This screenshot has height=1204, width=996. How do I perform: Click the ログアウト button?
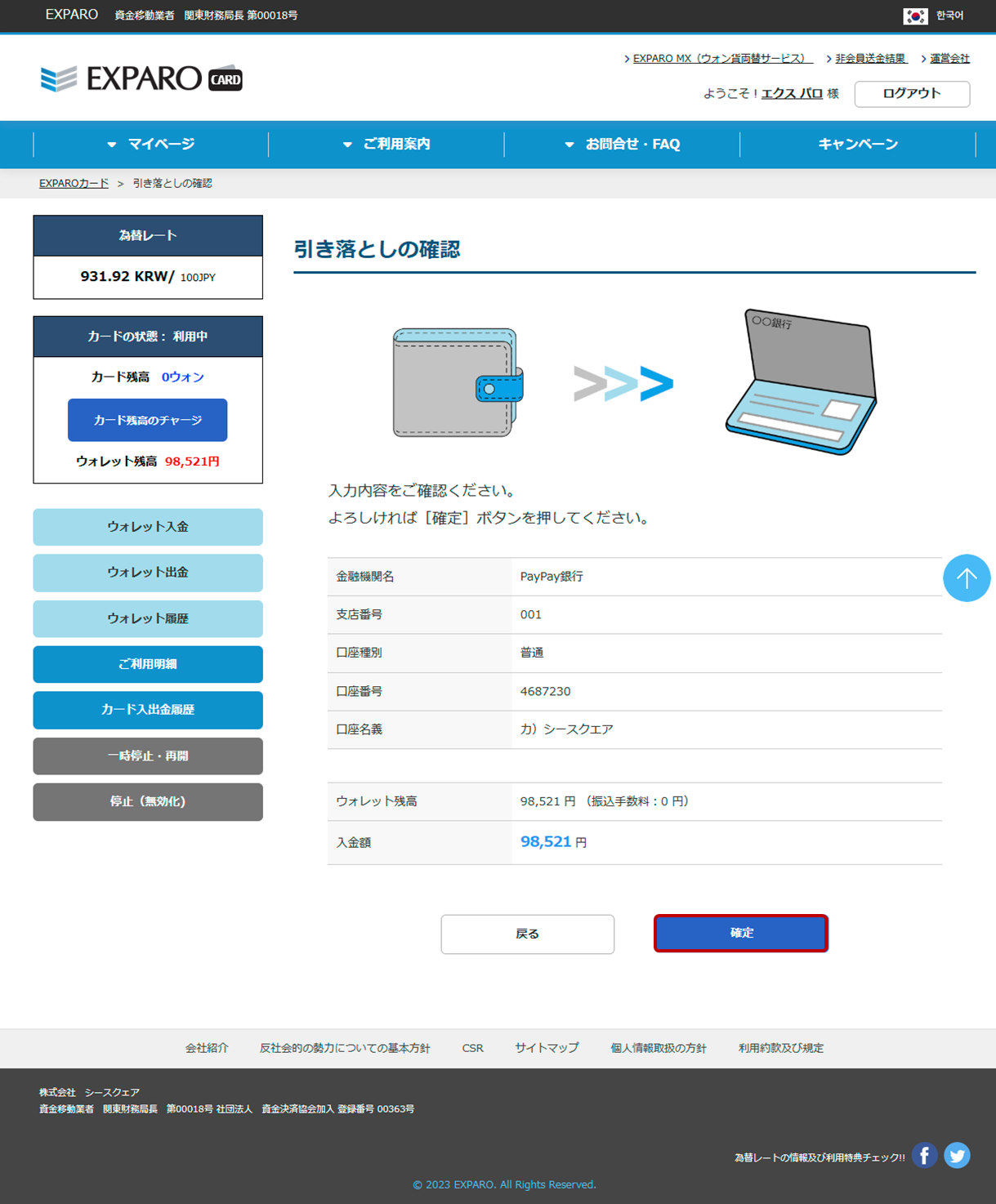(x=912, y=94)
